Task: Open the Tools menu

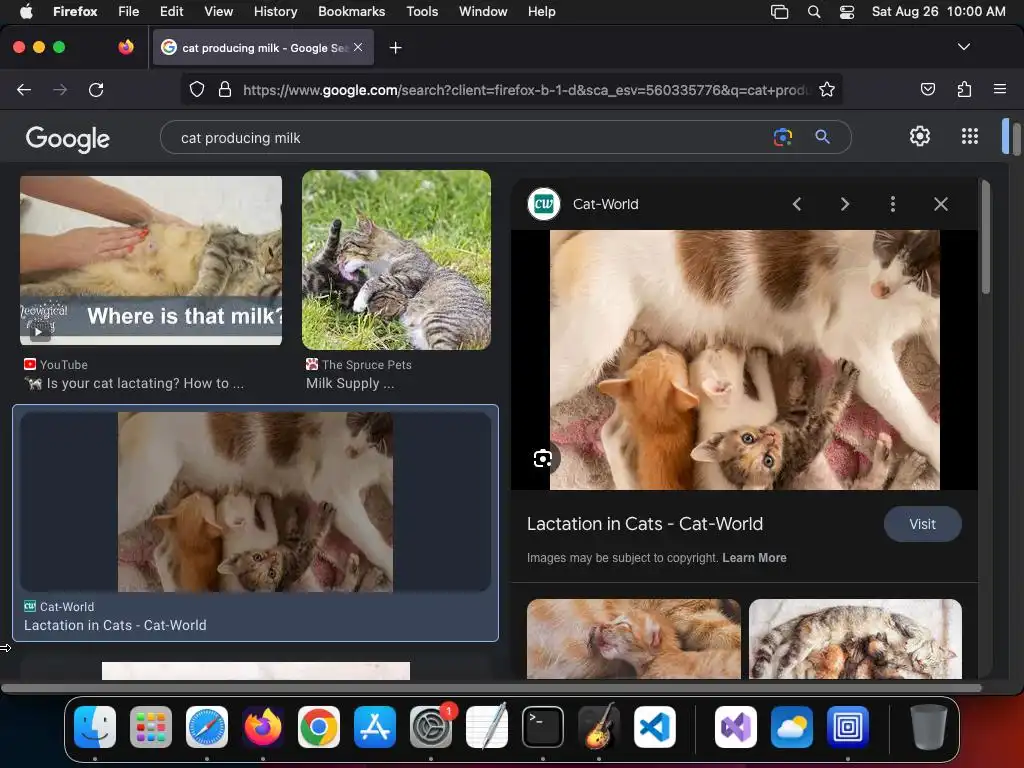Action: [x=422, y=12]
